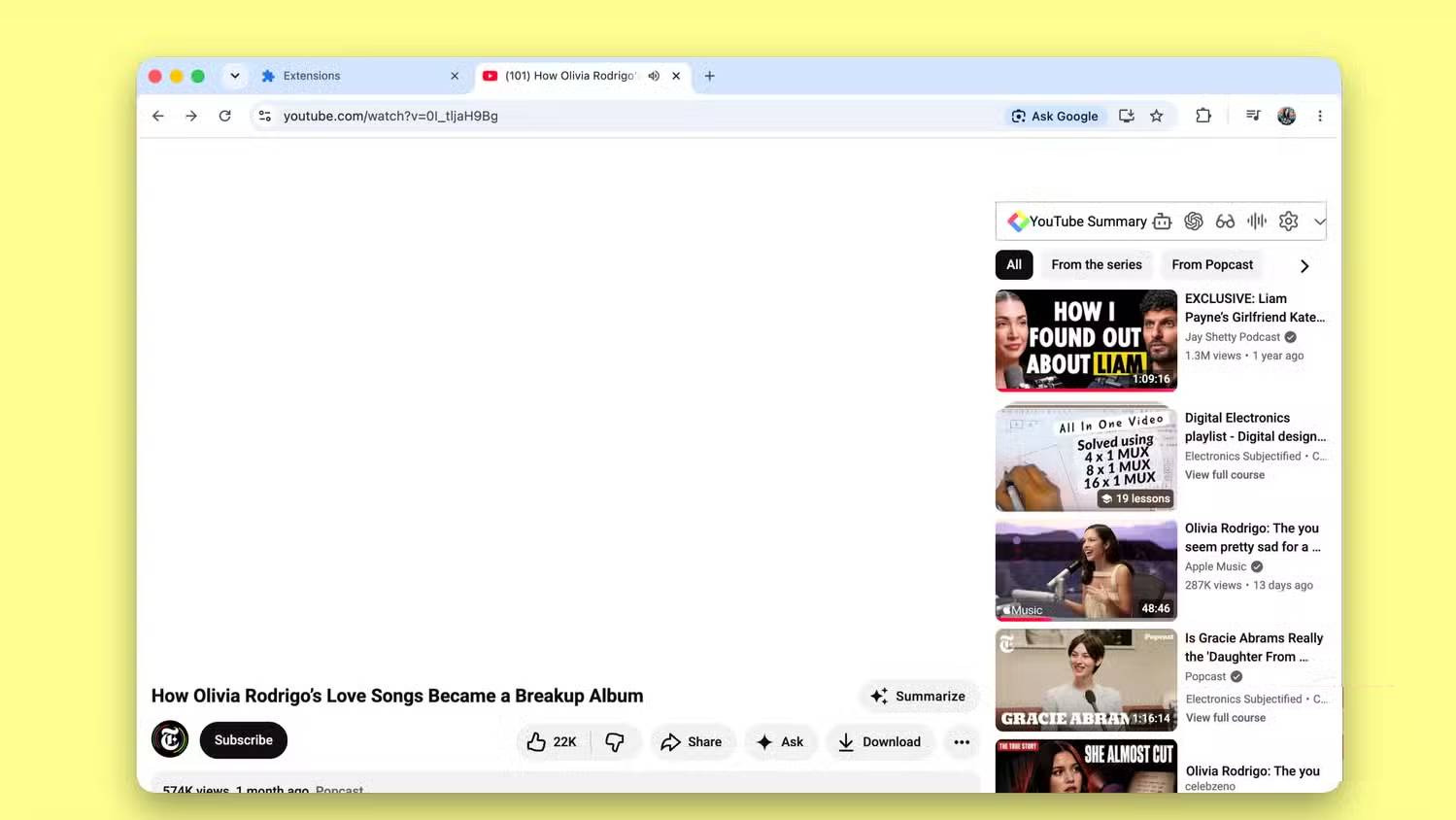
Task: Open the media controls icon in toolbar
Action: (1253, 116)
